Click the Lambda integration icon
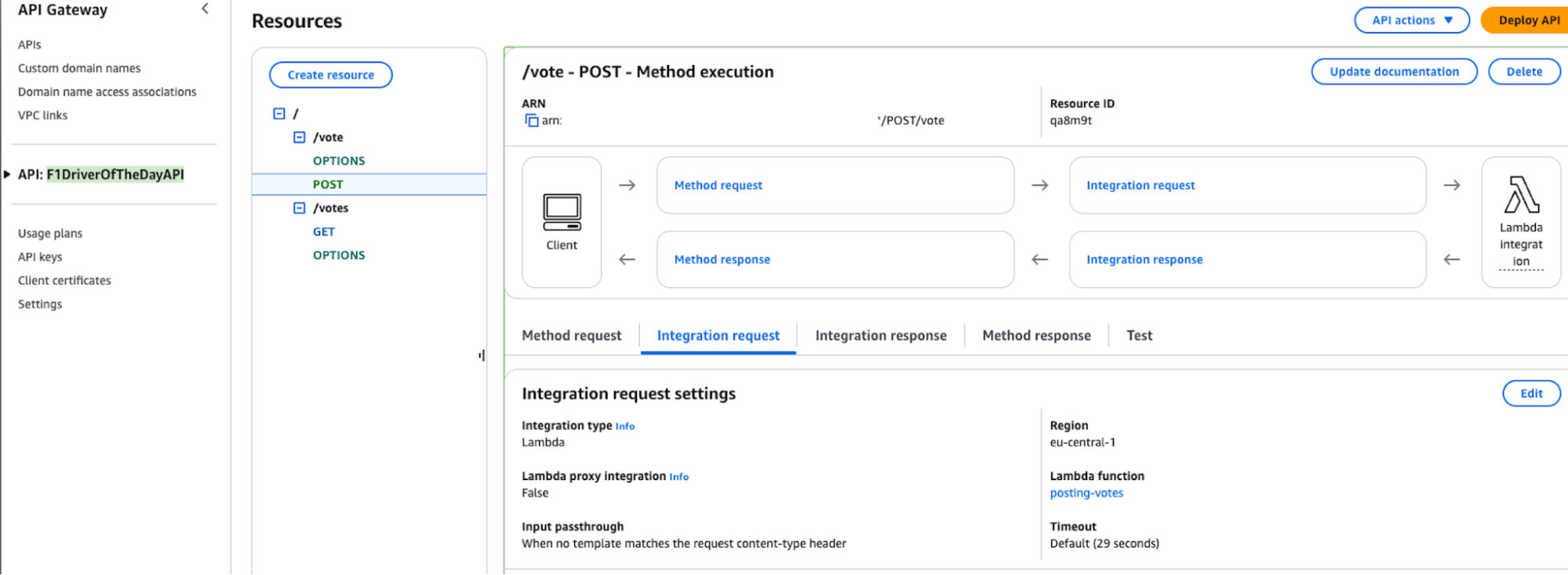1568x575 pixels. point(1521,195)
